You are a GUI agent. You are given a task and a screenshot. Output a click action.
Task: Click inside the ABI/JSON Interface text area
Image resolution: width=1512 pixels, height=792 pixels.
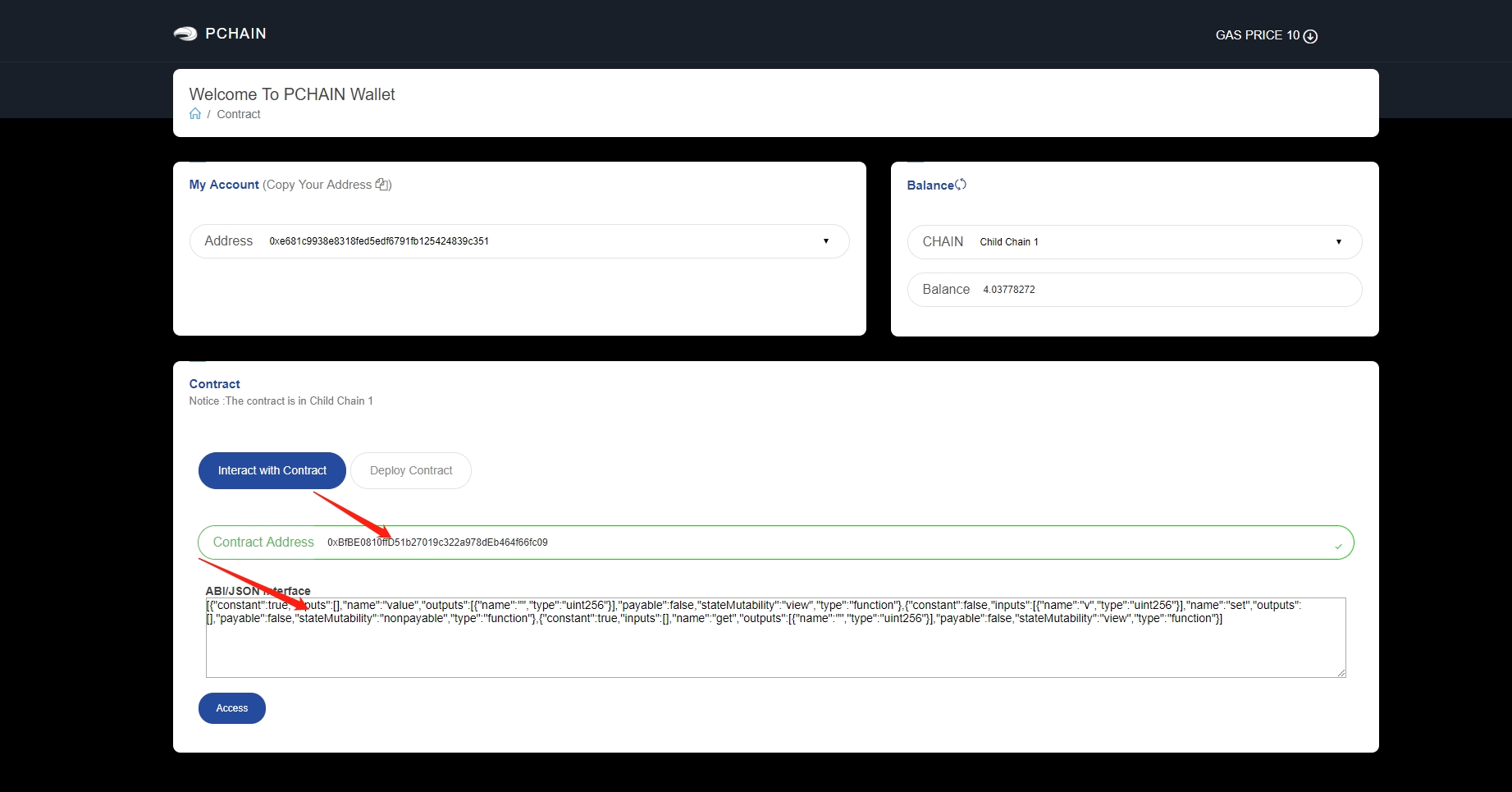(x=775, y=648)
